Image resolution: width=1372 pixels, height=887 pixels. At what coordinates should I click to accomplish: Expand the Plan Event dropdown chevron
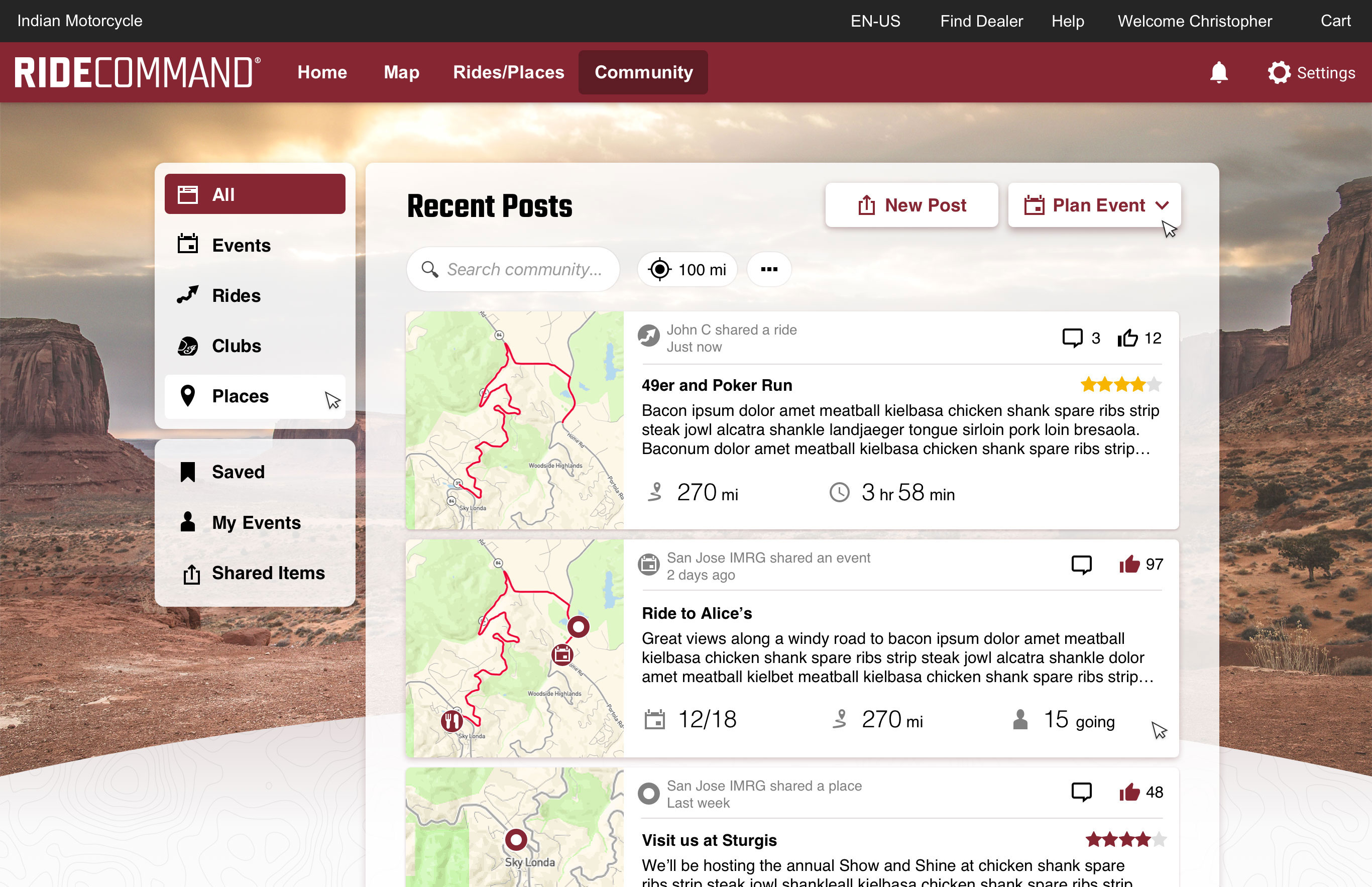coord(1162,205)
